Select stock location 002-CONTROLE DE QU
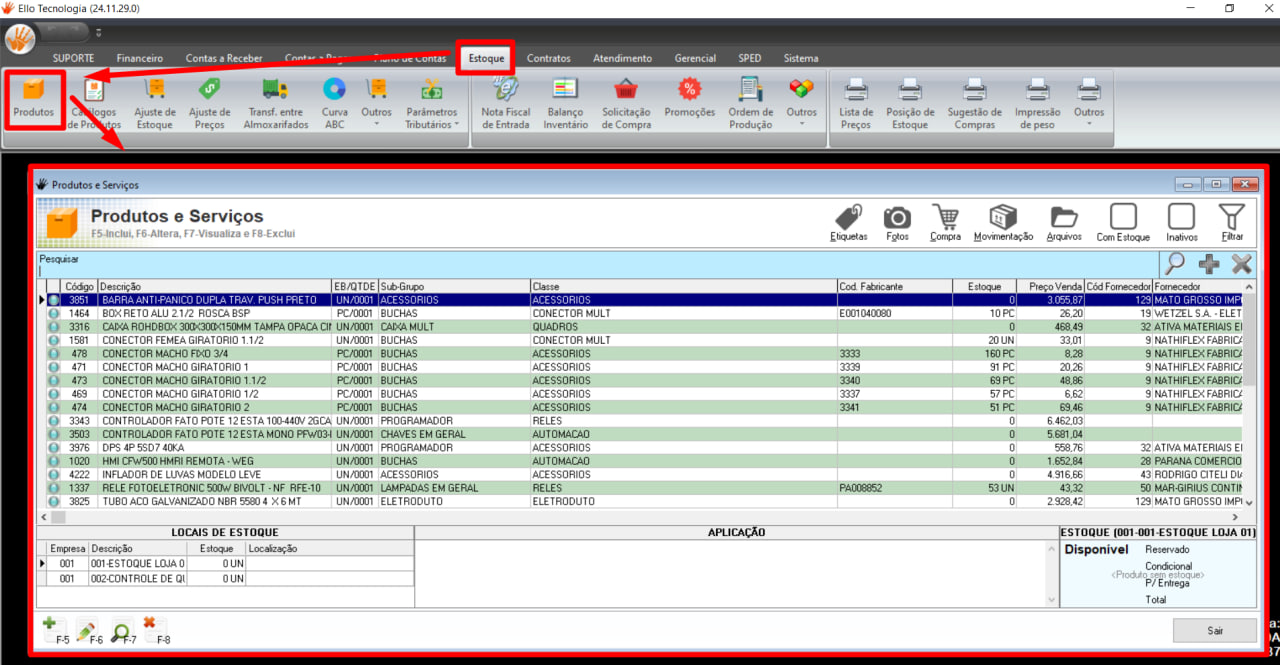Screen dimensions: 1280x665 tap(225, 578)
